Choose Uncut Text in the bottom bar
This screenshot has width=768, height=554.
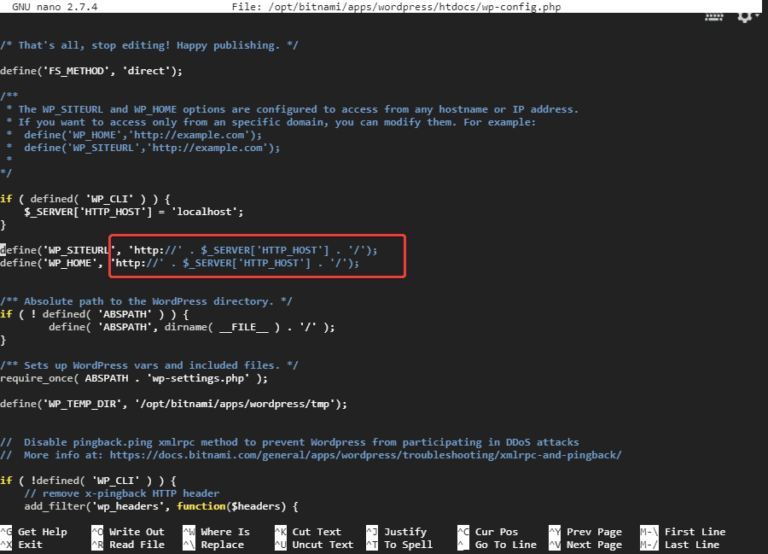coord(322,545)
